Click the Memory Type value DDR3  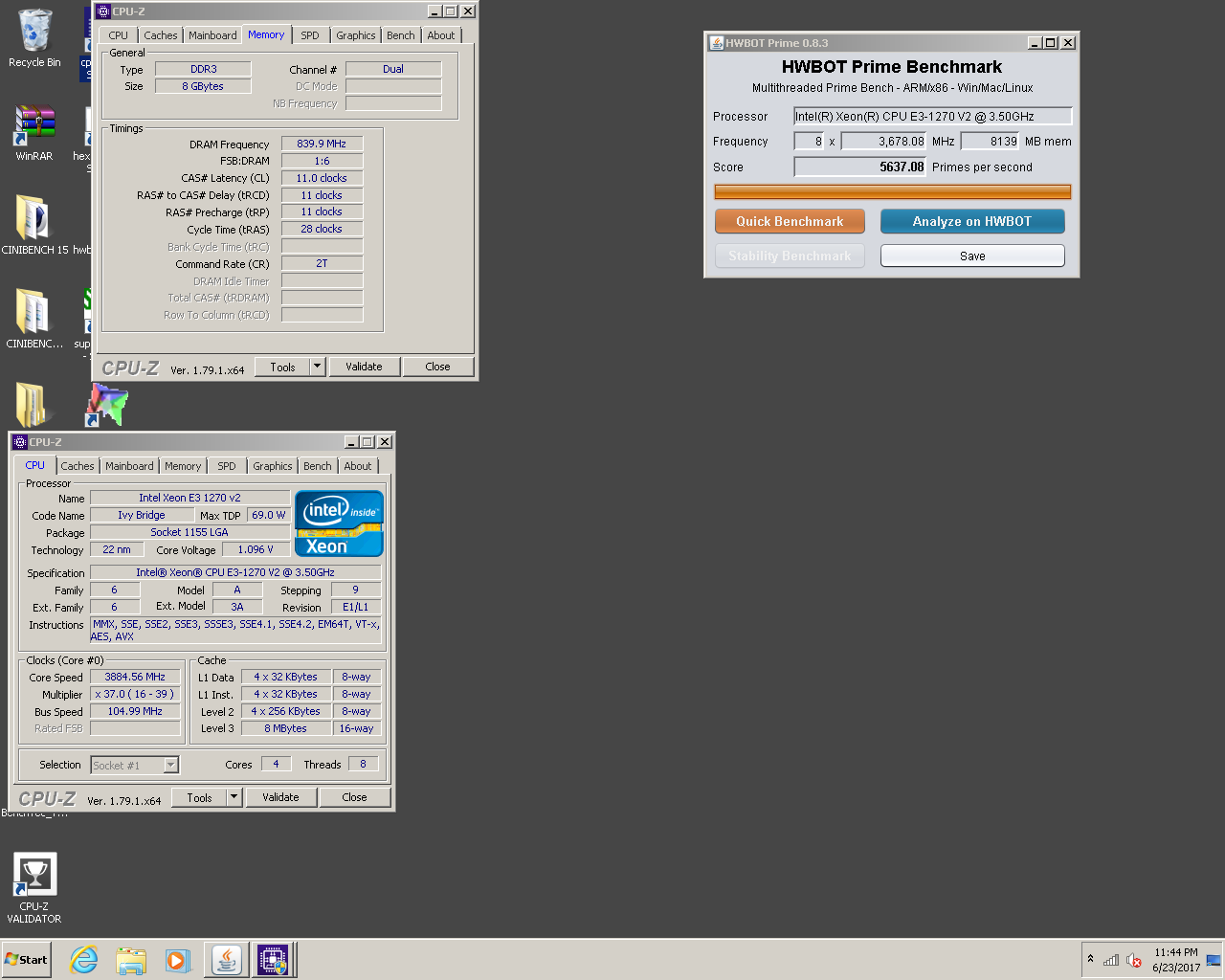203,69
